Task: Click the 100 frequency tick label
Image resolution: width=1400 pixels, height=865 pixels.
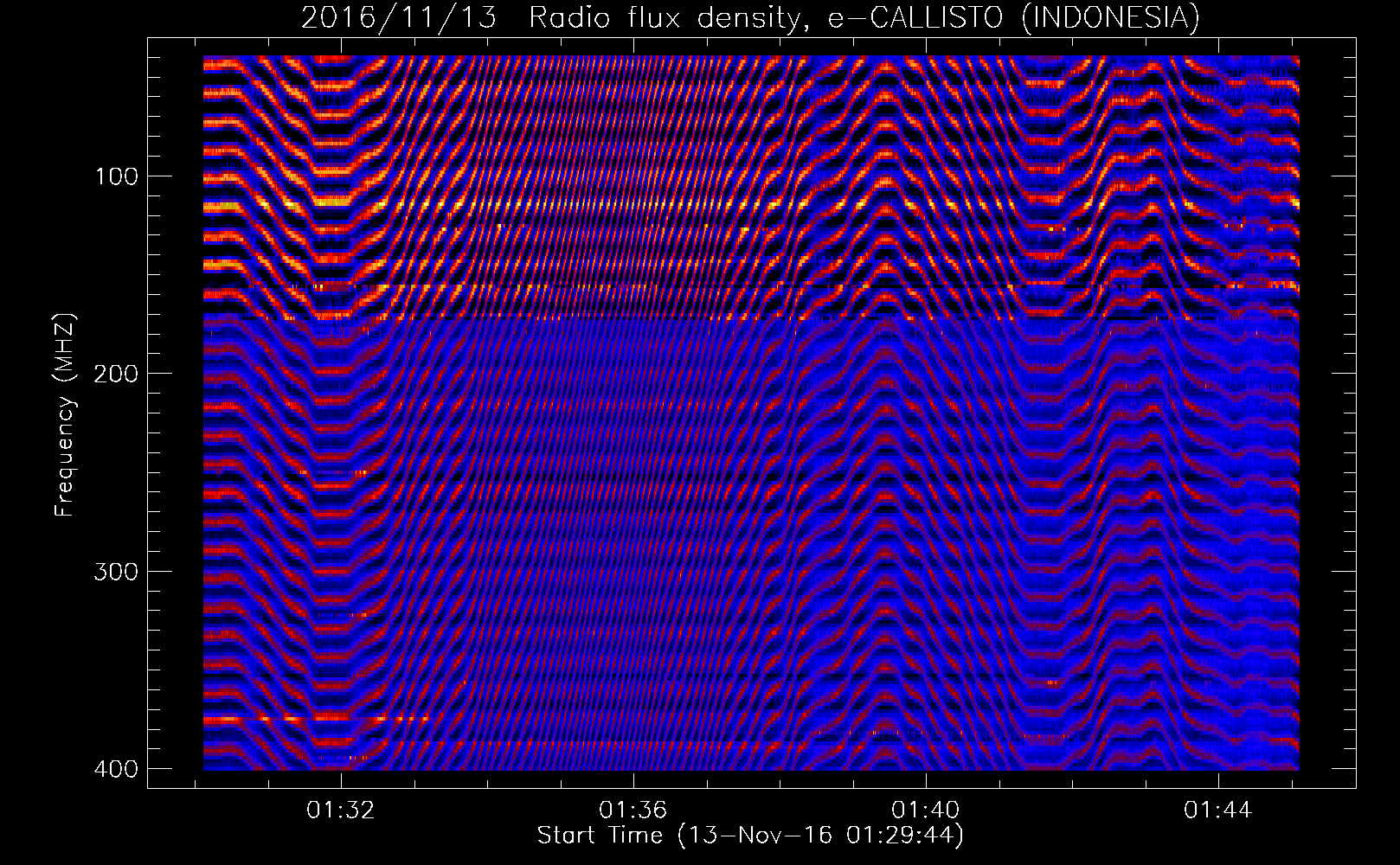Action: [116, 176]
